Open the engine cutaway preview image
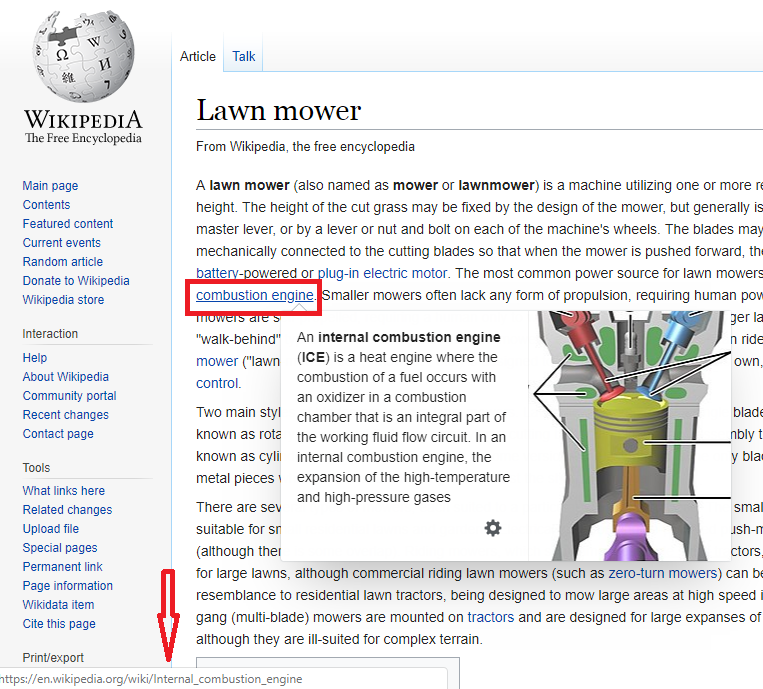763x689 pixels. click(630, 435)
